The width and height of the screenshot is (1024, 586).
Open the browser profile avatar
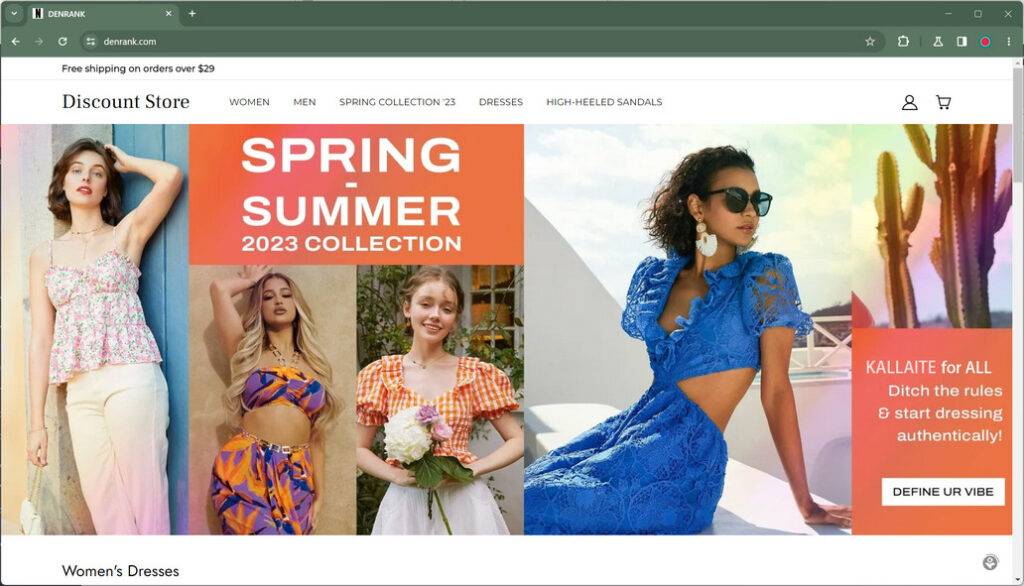click(x=985, y=41)
